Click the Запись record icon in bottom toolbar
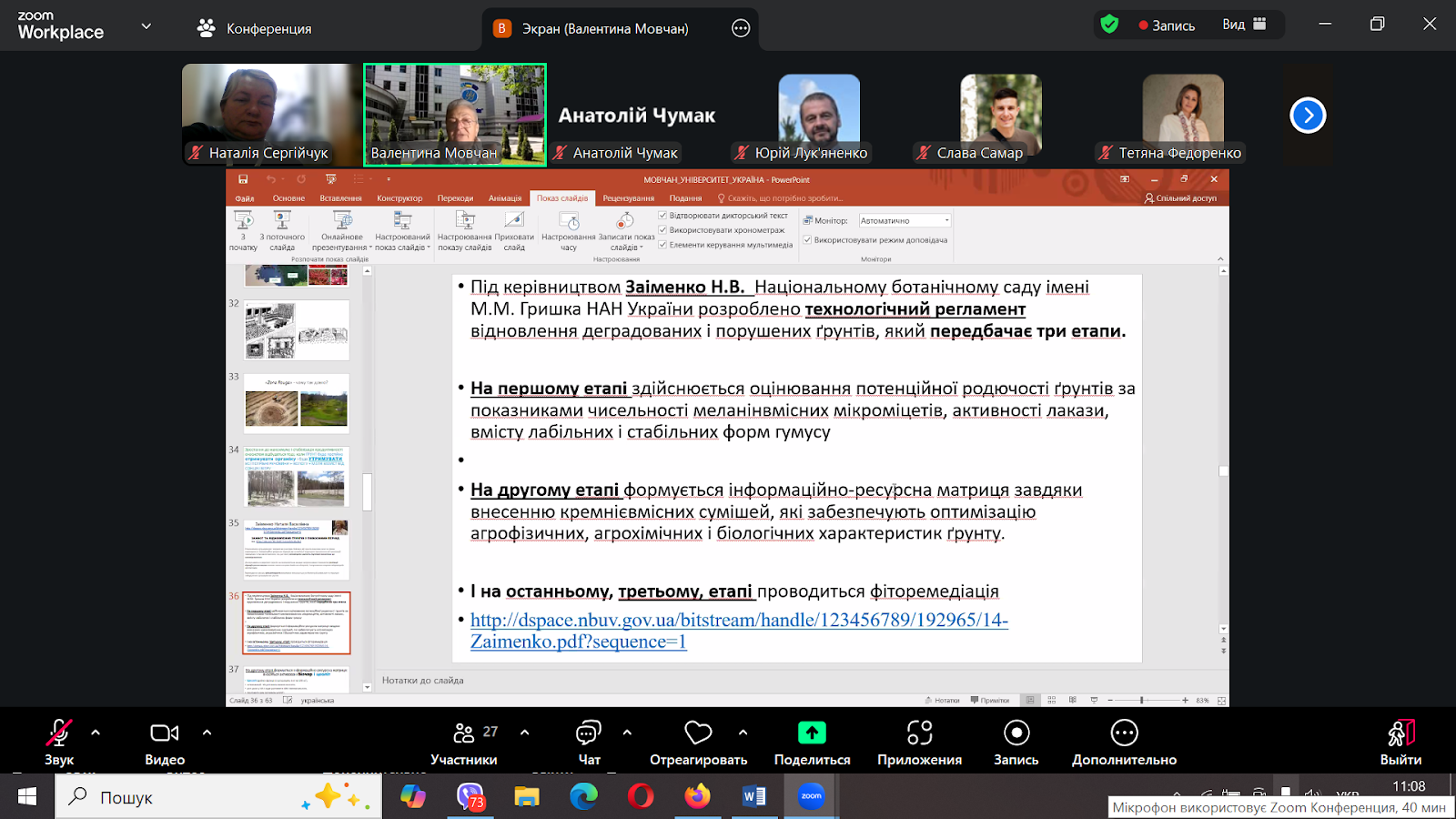This screenshot has height=819, width=1456. pos(1016,733)
